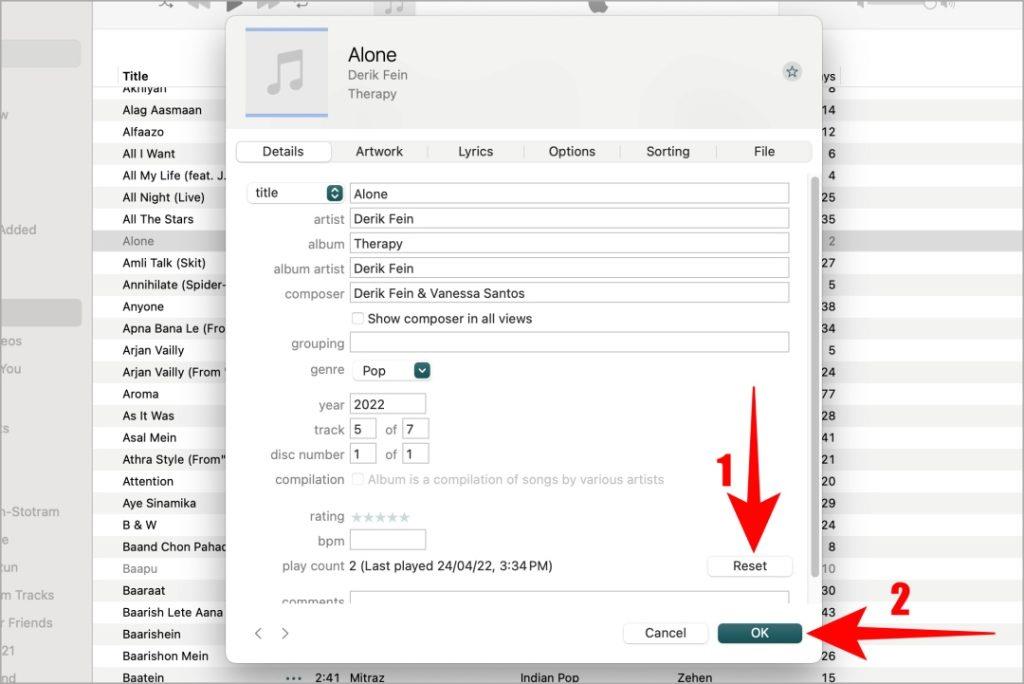Select All I Want in the song list
This screenshot has height=684, width=1024.
pos(149,154)
